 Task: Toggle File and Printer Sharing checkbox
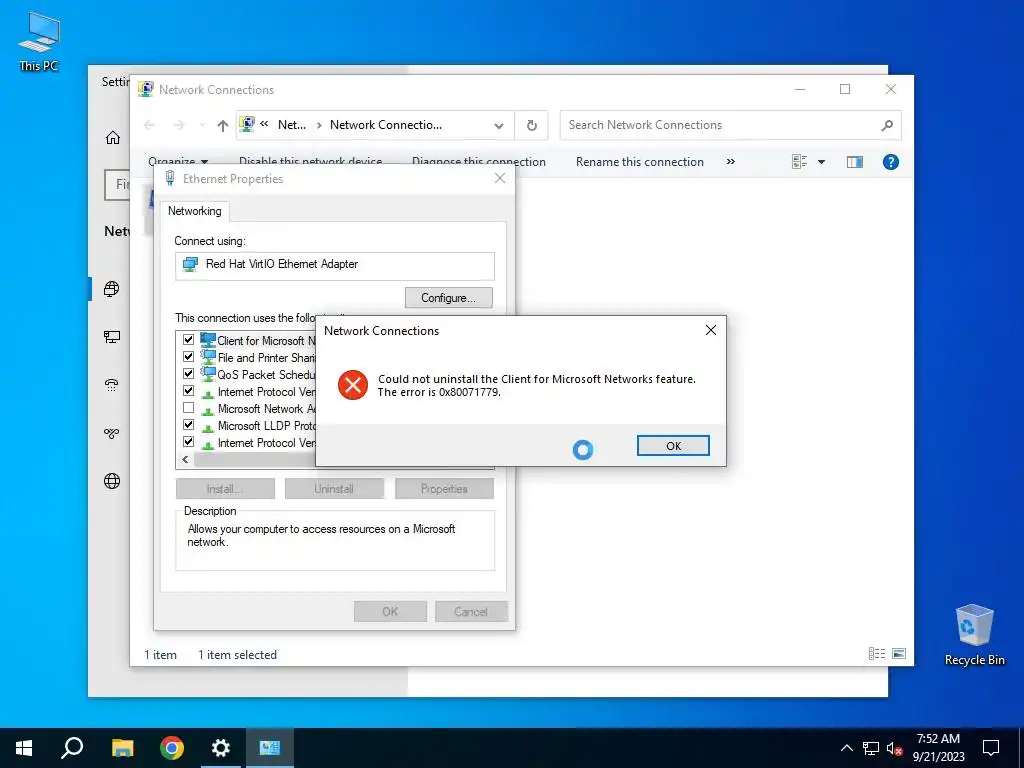189,357
